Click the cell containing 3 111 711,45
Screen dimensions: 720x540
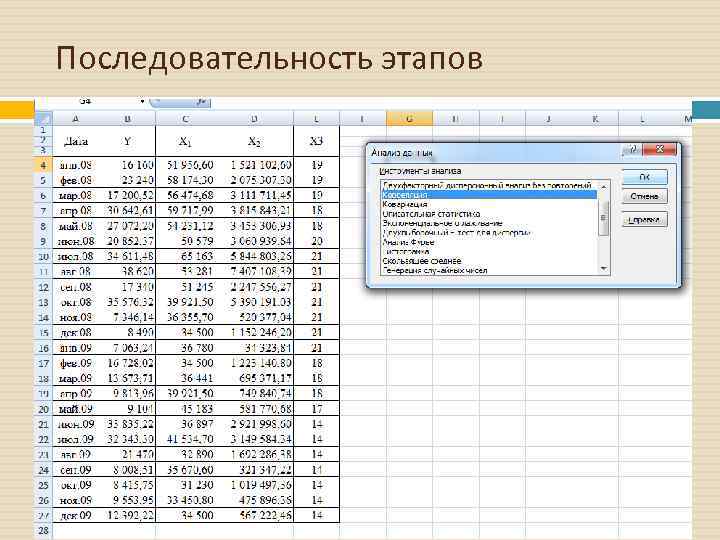point(254,195)
